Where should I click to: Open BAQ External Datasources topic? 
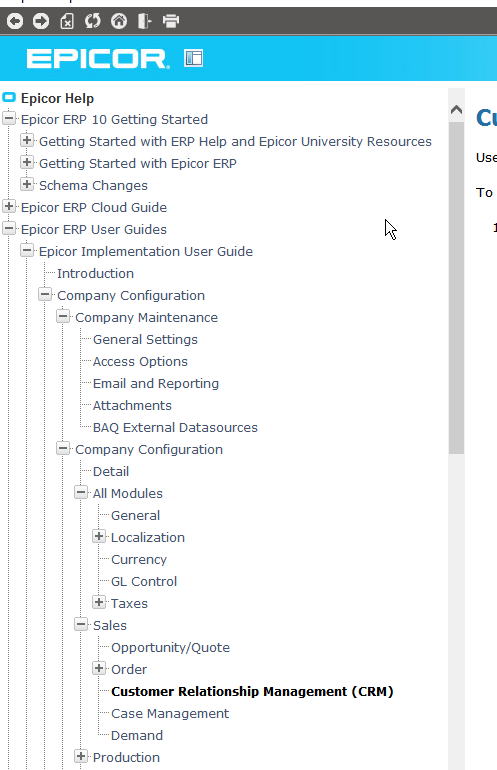click(175, 428)
